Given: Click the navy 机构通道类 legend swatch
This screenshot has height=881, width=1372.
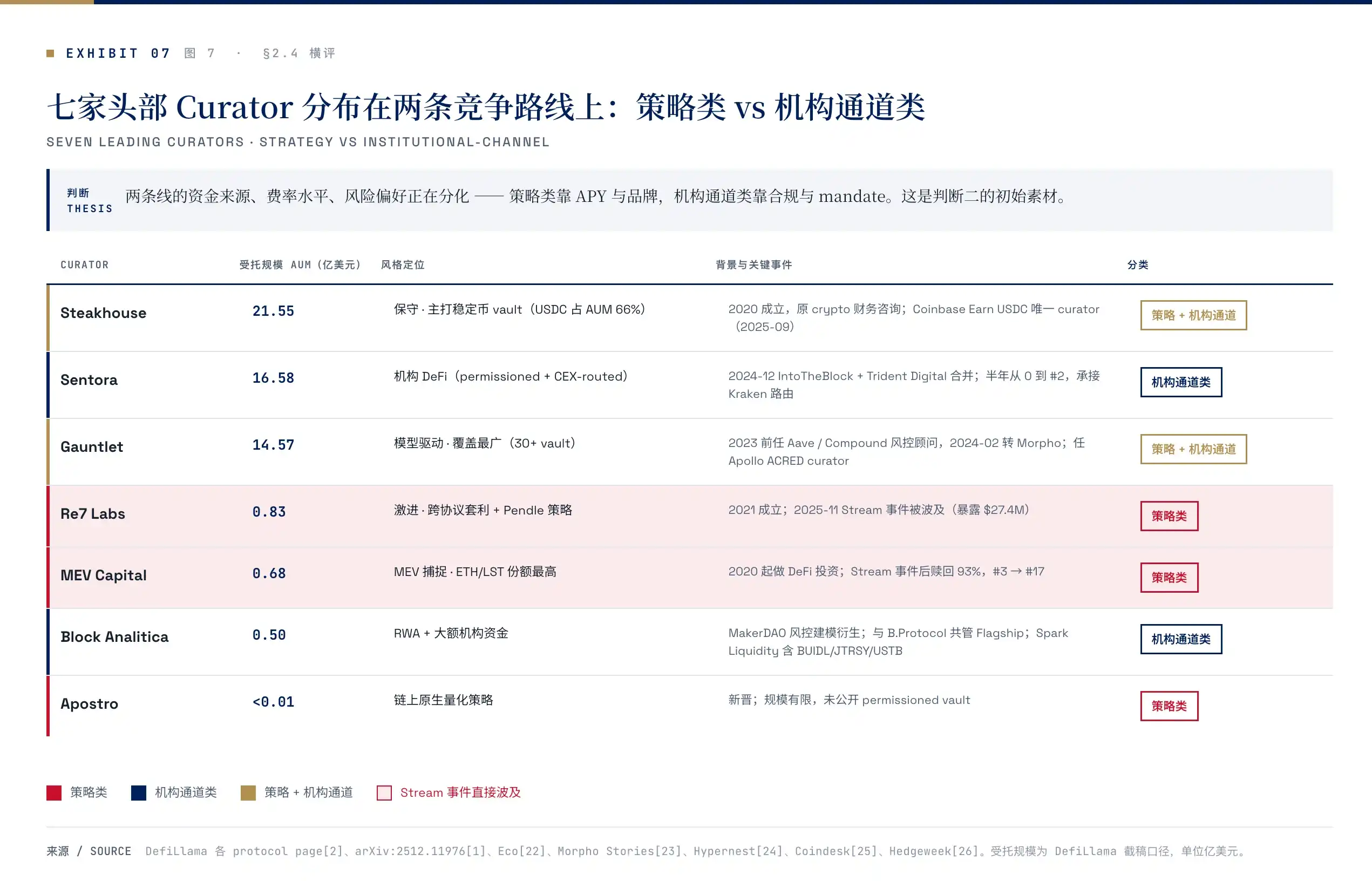Looking at the screenshot, I should coord(138,793).
